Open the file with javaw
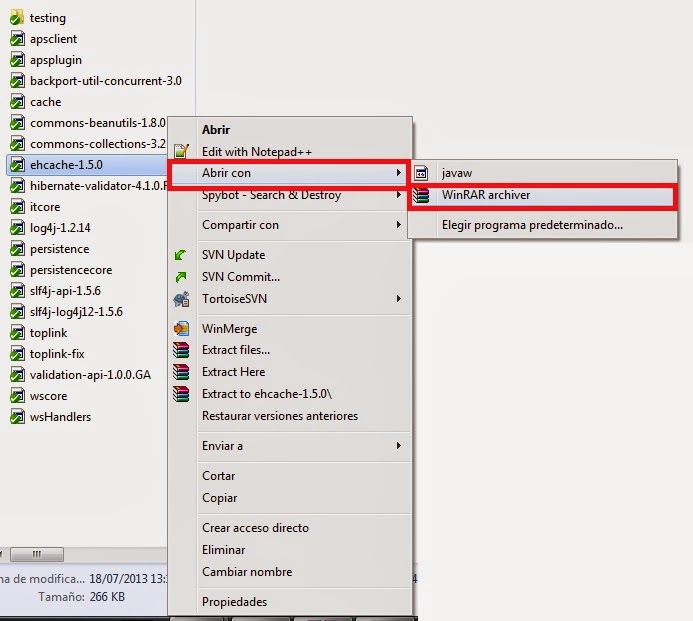The width and height of the screenshot is (693, 621). (542, 173)
